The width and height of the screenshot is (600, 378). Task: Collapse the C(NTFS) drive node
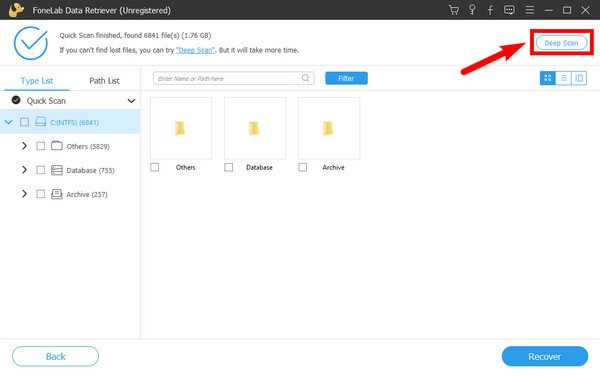8,122
